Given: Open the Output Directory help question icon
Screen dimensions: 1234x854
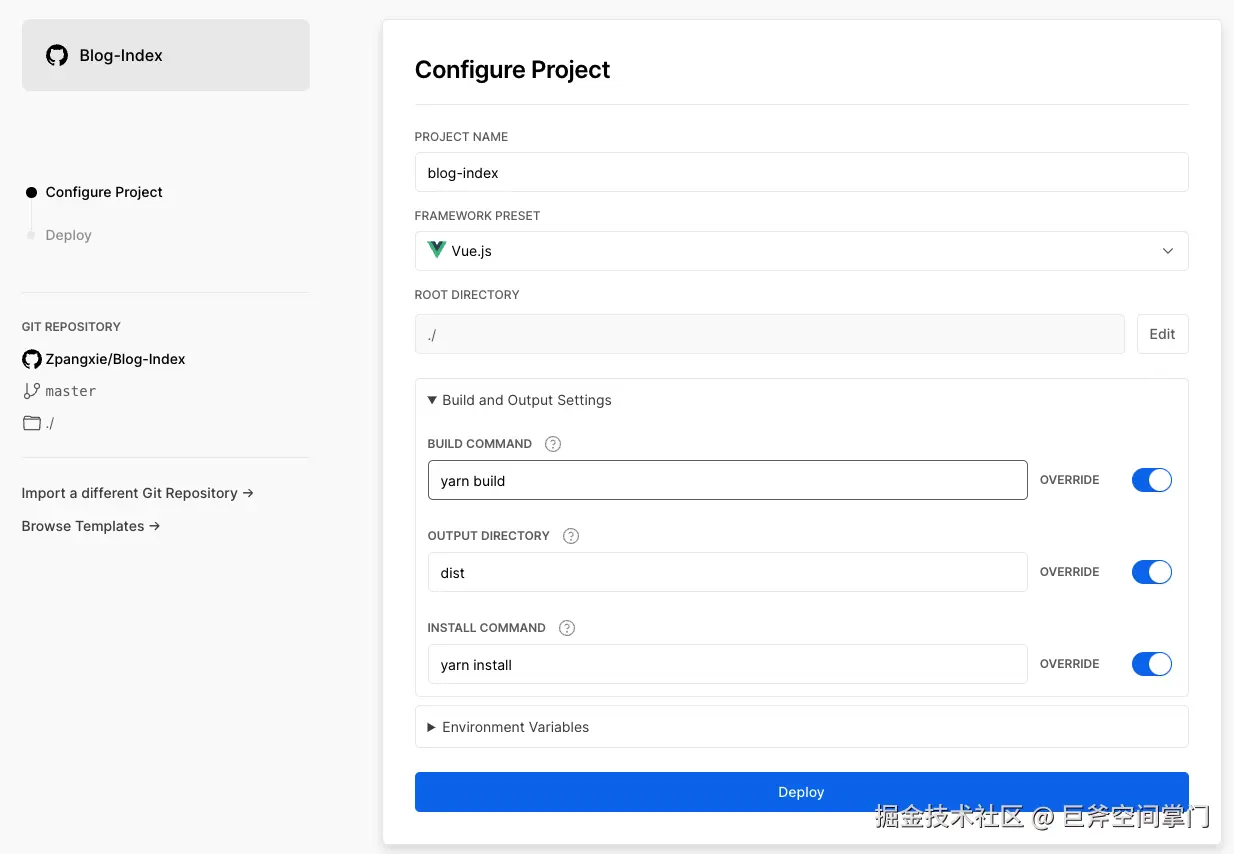Looking at the screenshot, I should coord(571,536).
